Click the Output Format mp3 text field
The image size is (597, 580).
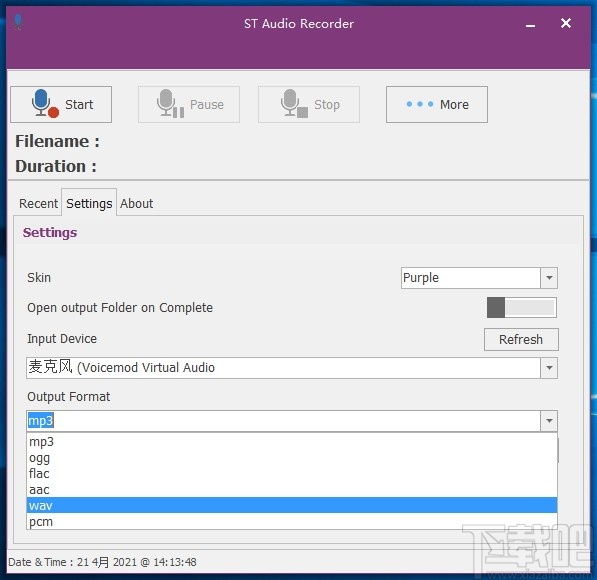click(283, 421)
